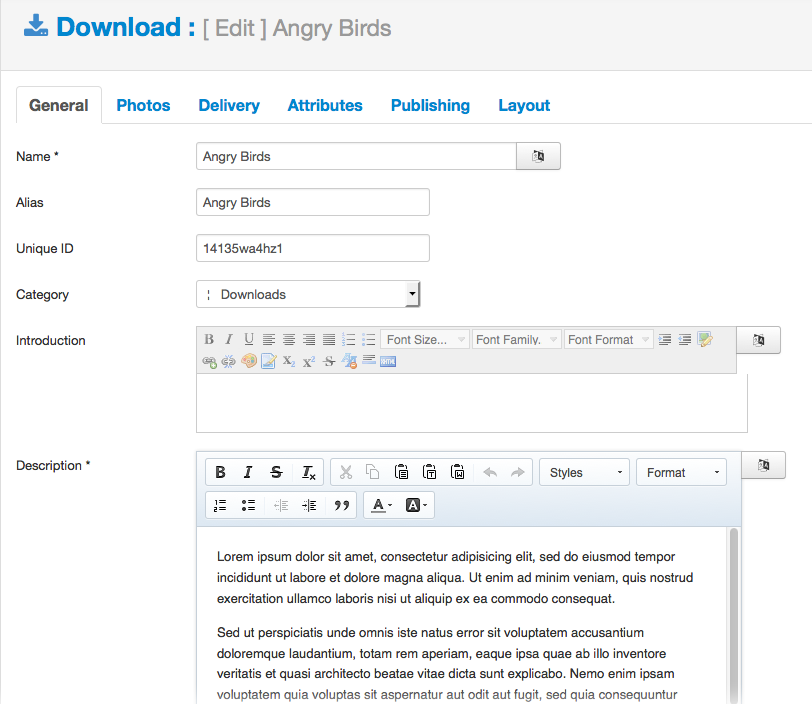Insert numbered list in Introduction editor
Image resolution: width=812 pixels, height=704 pixels.
(349, 339)
